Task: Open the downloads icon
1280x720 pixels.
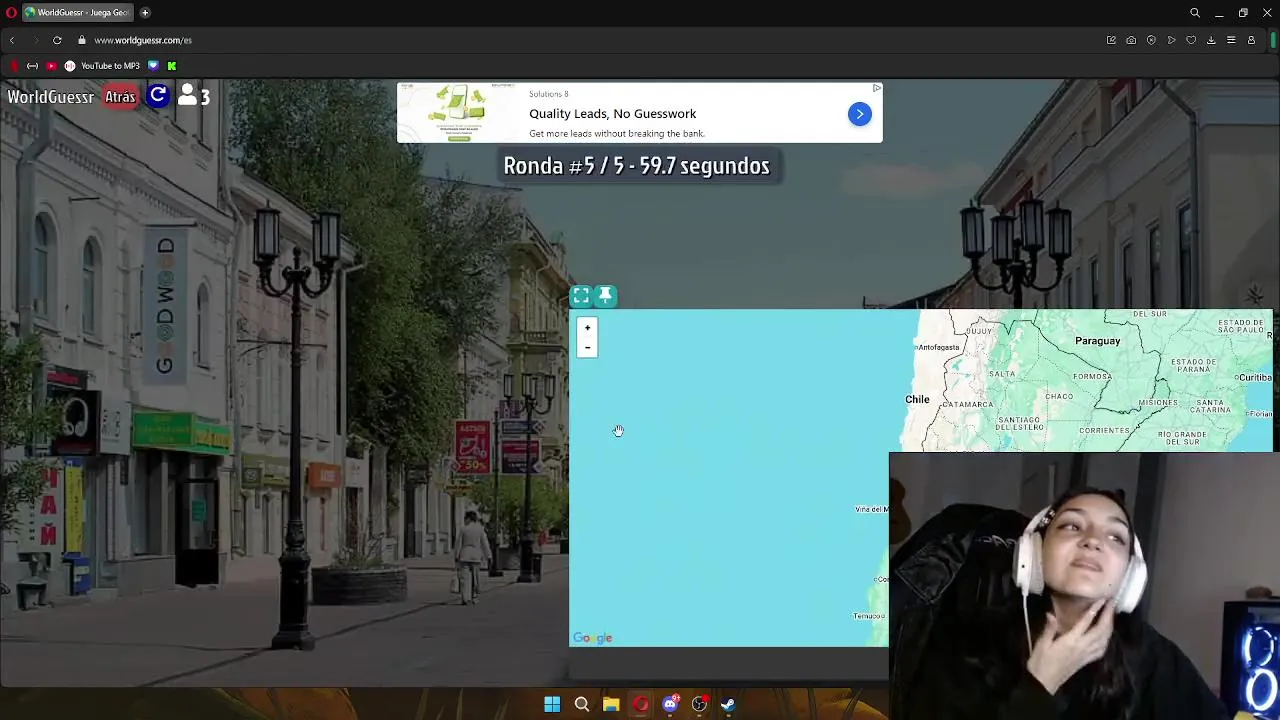Action: tap(1211, 40)
